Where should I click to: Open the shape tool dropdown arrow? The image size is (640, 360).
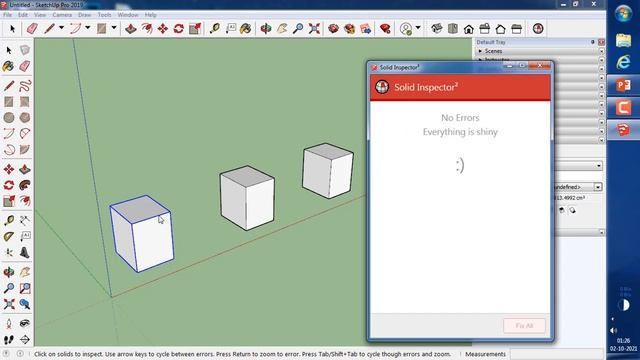point(114,28)
